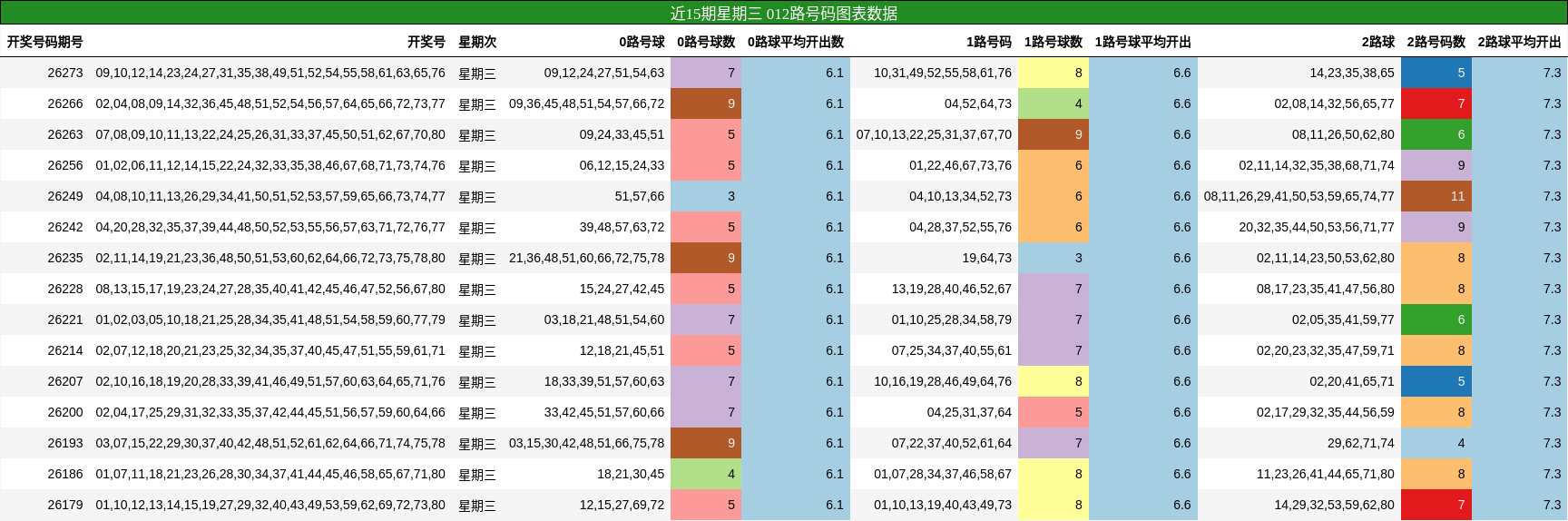
Task: Click 2路球 value 14,23,35,38,65
Action: point(1352,73)
